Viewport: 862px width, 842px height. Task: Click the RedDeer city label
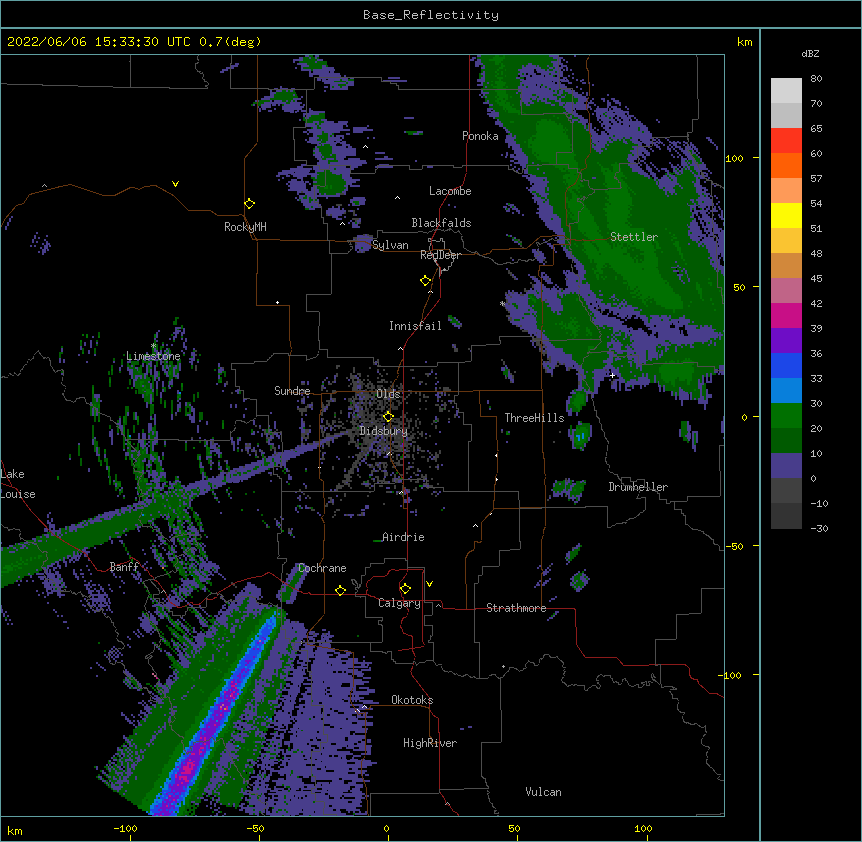tap(440, 255)
